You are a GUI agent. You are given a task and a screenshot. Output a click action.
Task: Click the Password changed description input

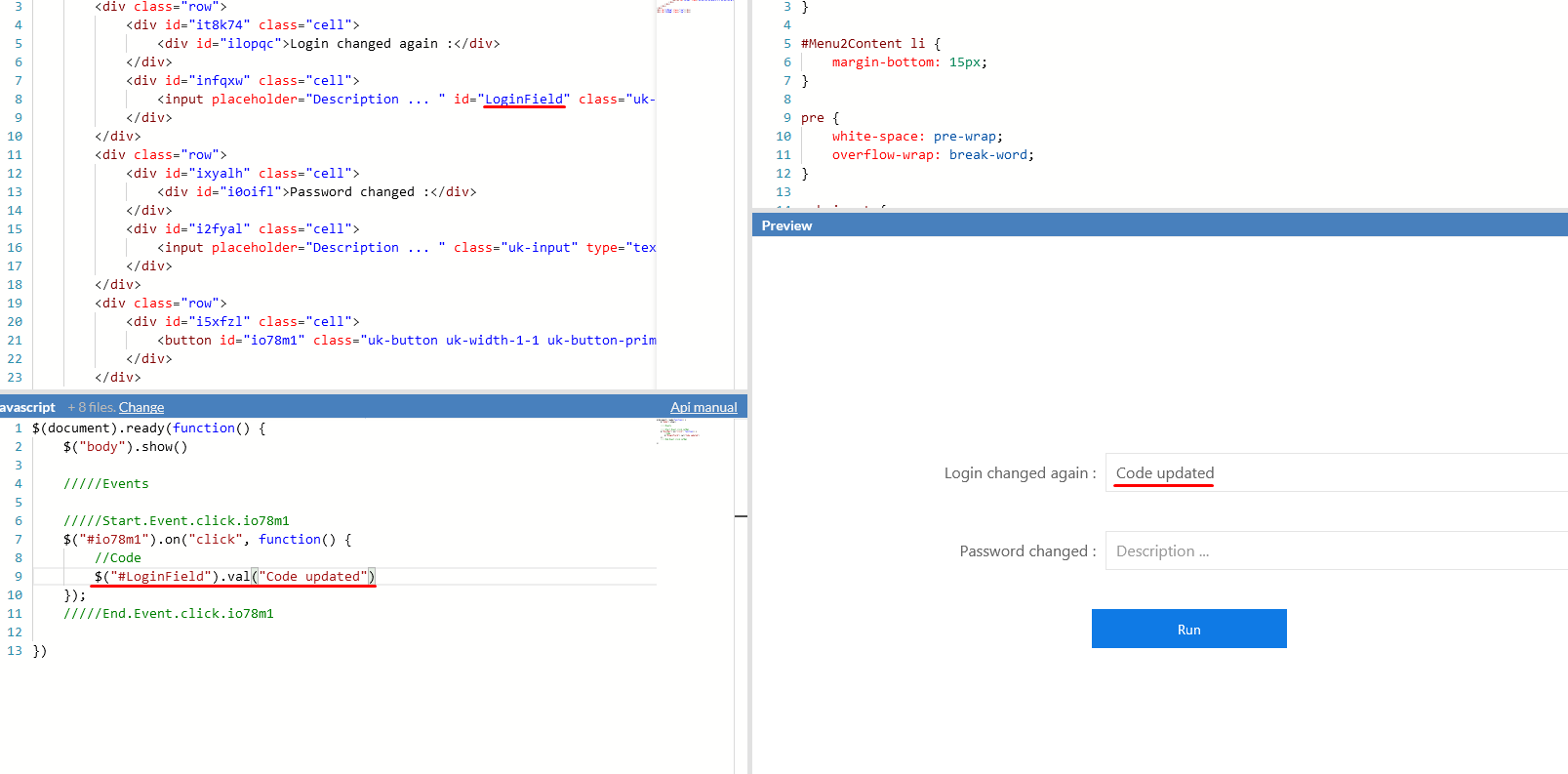[1335, 551]
